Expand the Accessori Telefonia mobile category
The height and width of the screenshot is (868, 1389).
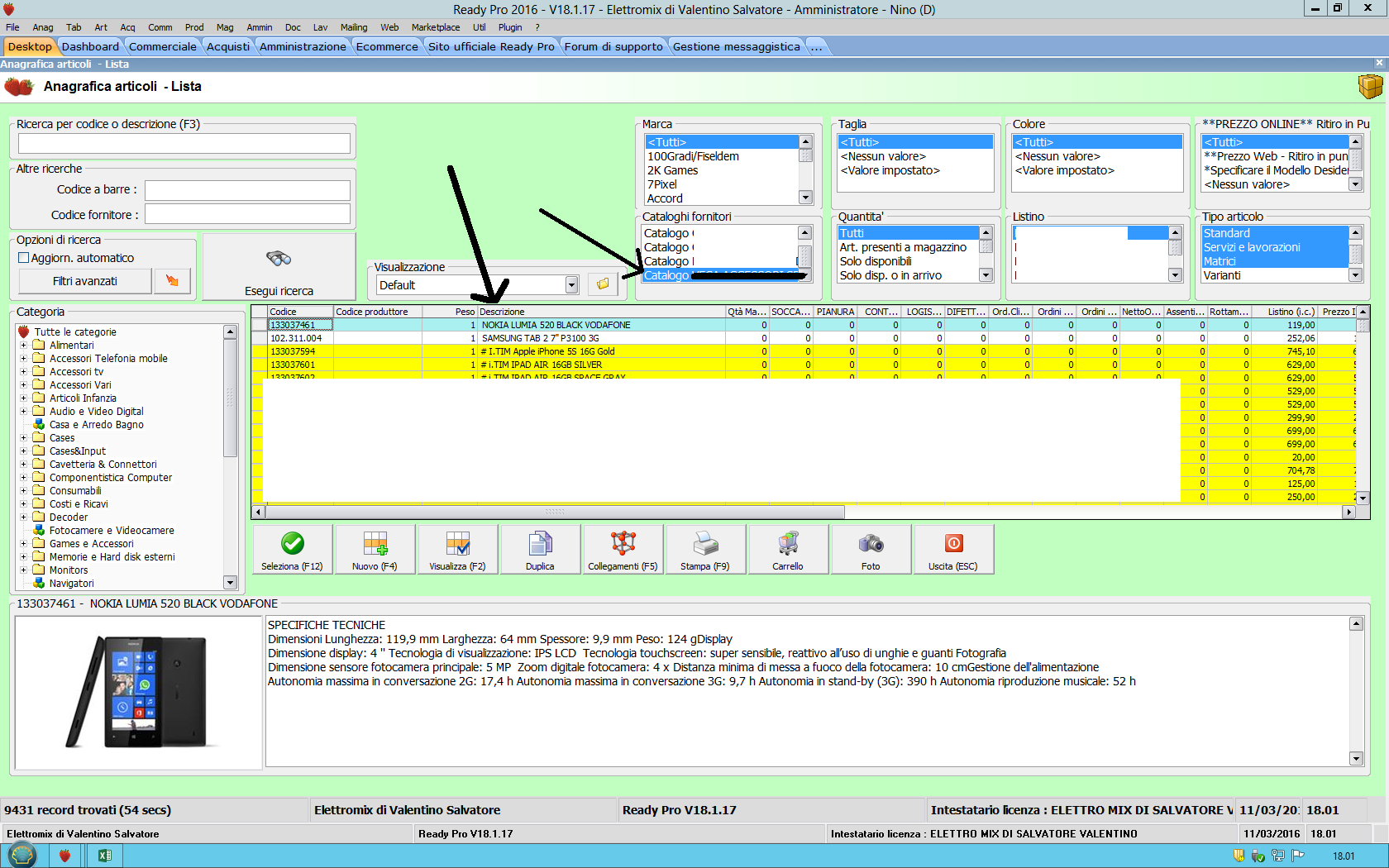[24, 359]
